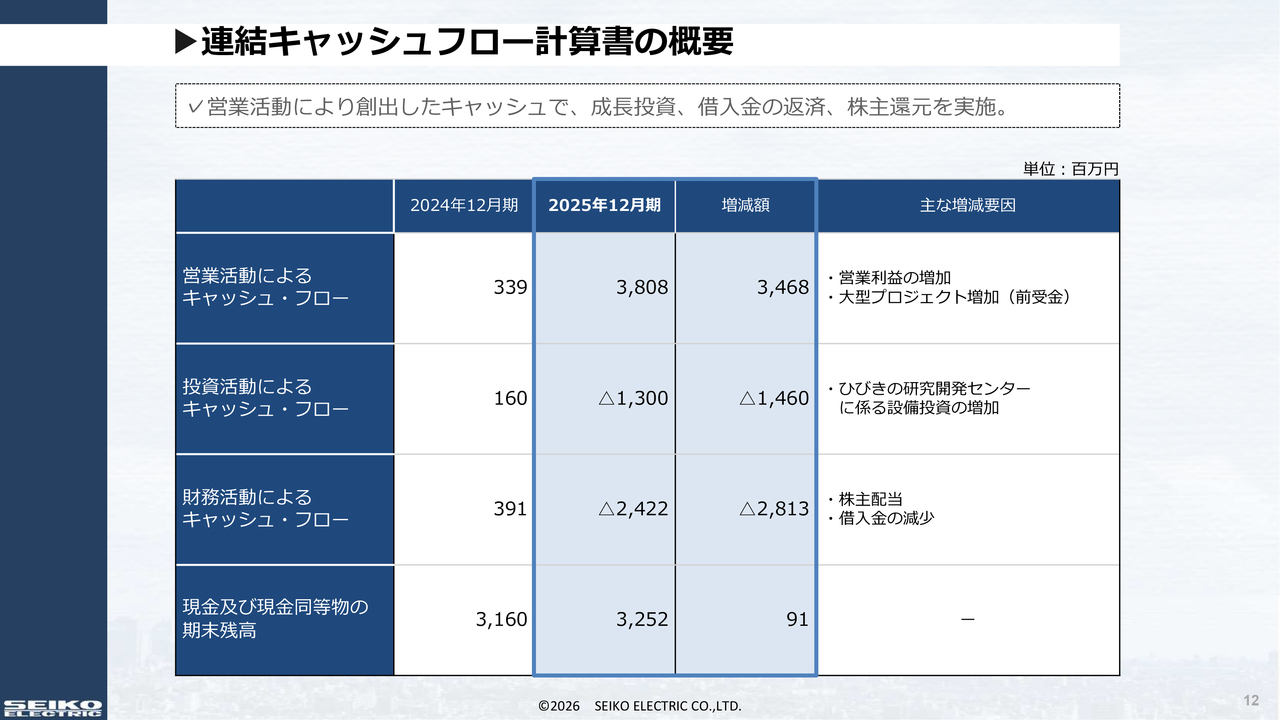Select the 3,252 ending cash balance cell

click(x=642, y=619)
